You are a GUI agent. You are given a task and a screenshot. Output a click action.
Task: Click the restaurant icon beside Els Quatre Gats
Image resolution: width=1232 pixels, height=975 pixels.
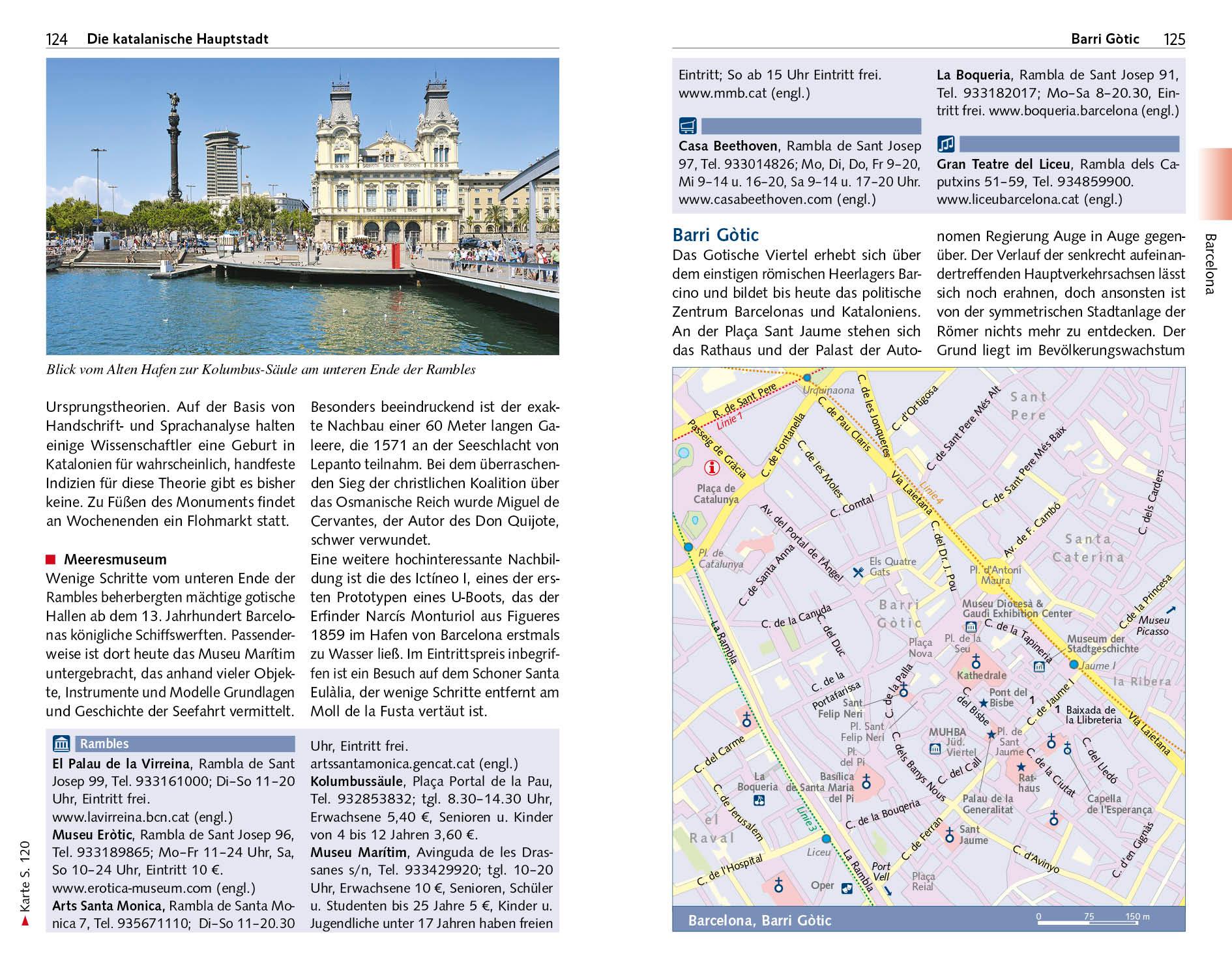tap(858, 572)
